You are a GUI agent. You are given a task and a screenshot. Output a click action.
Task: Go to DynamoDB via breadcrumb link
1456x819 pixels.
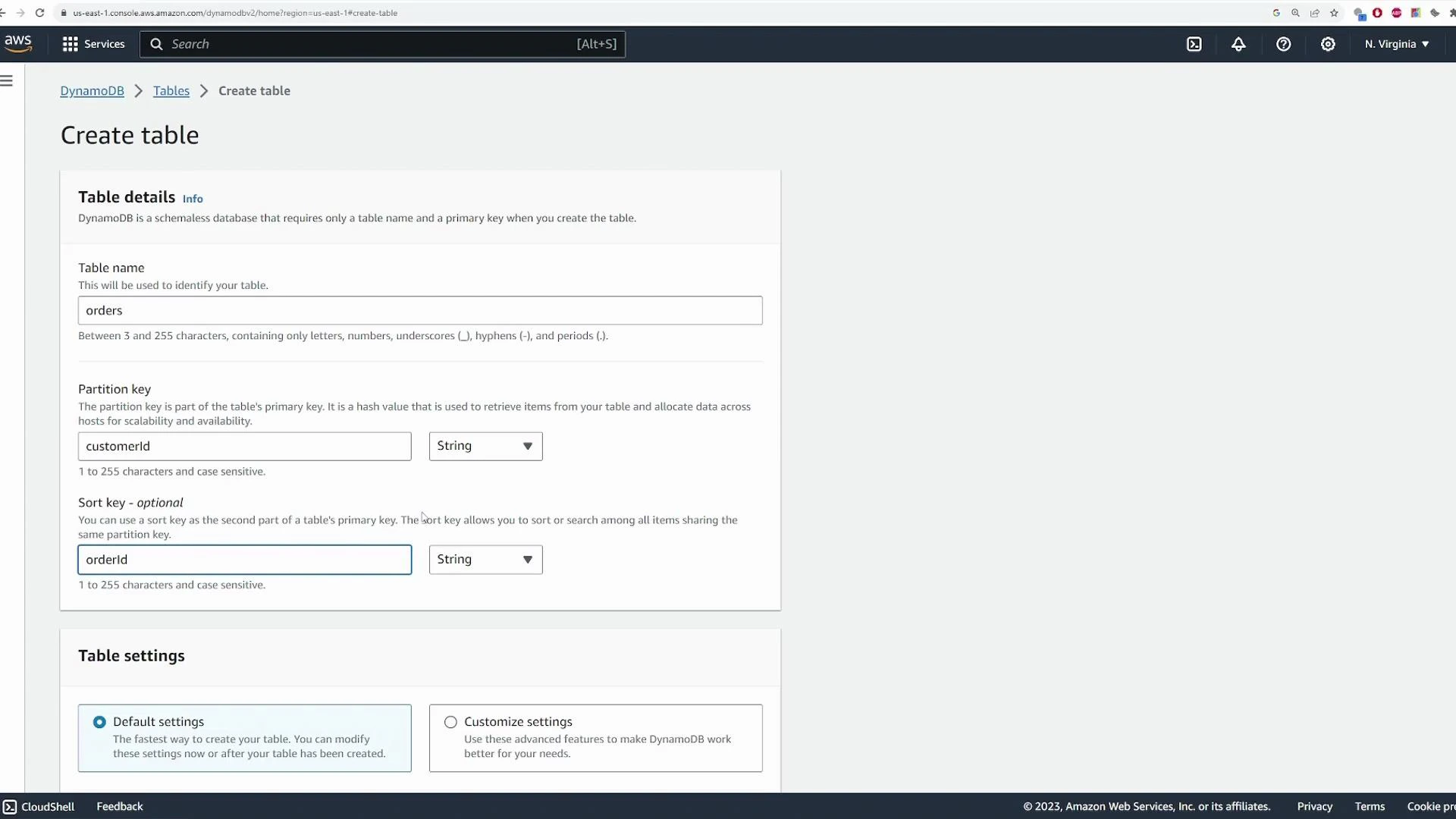tap(92, 90)
